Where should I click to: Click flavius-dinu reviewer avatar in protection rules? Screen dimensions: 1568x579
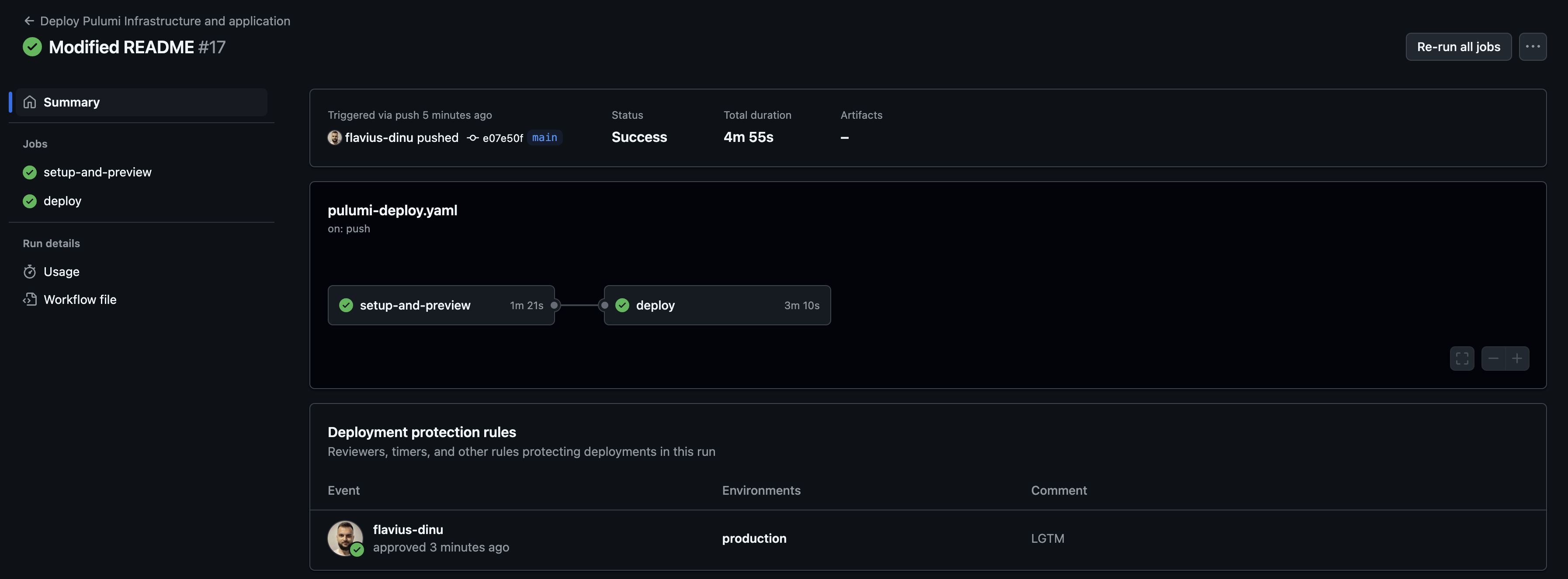click(x=345, y=538)
